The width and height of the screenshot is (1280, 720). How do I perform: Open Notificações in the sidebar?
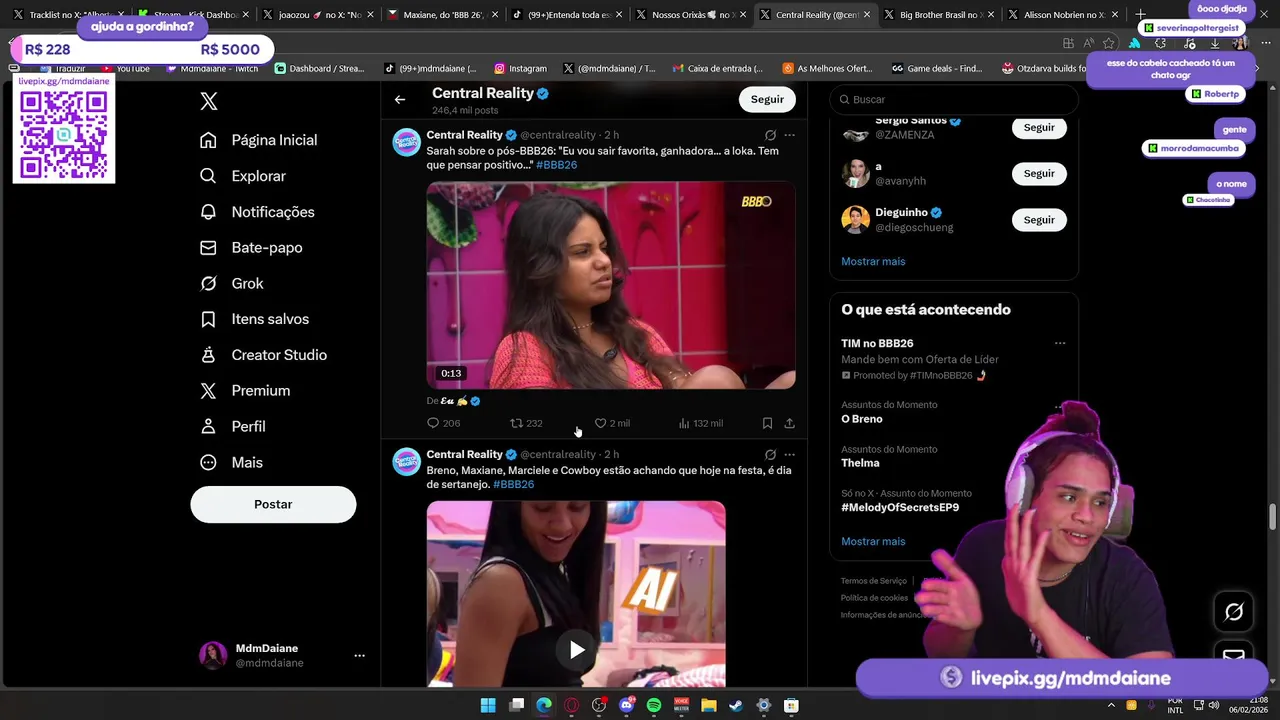click(x=257, y=212)
